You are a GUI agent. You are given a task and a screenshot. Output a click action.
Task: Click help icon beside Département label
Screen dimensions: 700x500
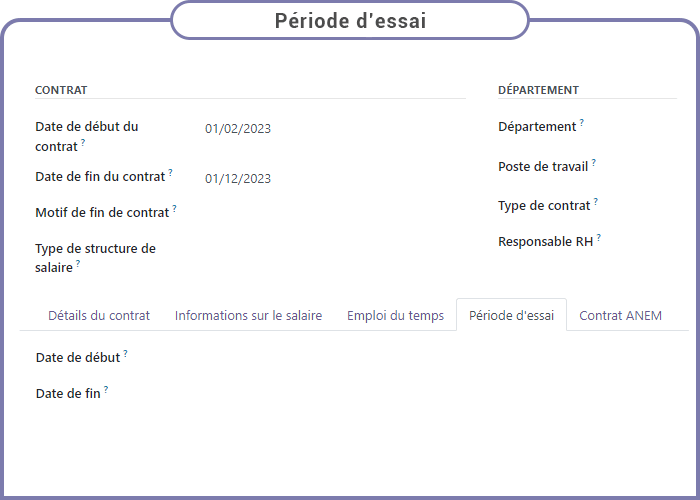point(582,122)
